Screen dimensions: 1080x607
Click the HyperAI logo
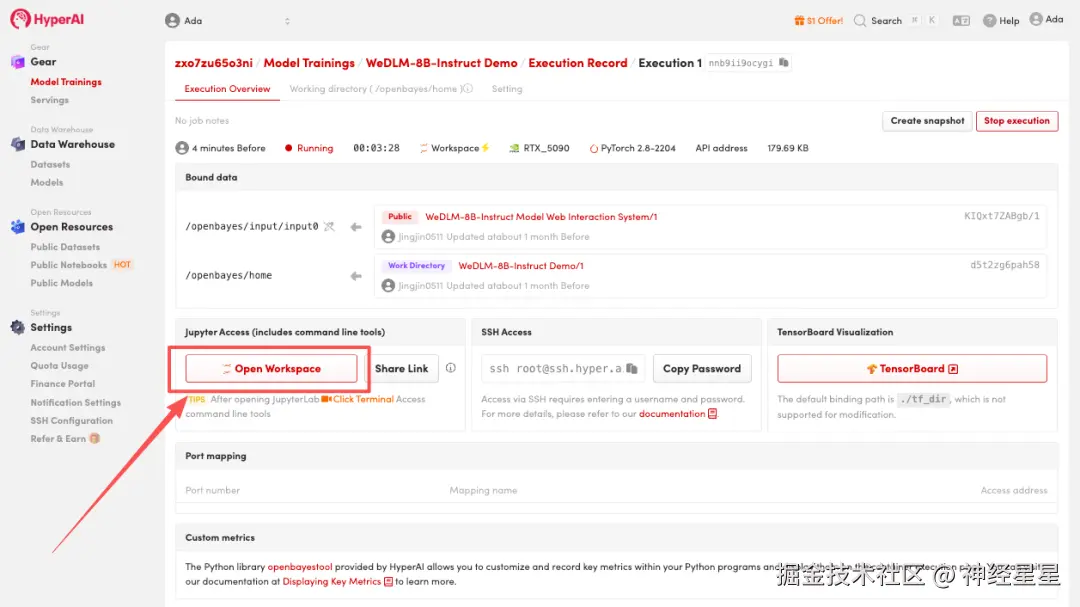coord(47,19)
